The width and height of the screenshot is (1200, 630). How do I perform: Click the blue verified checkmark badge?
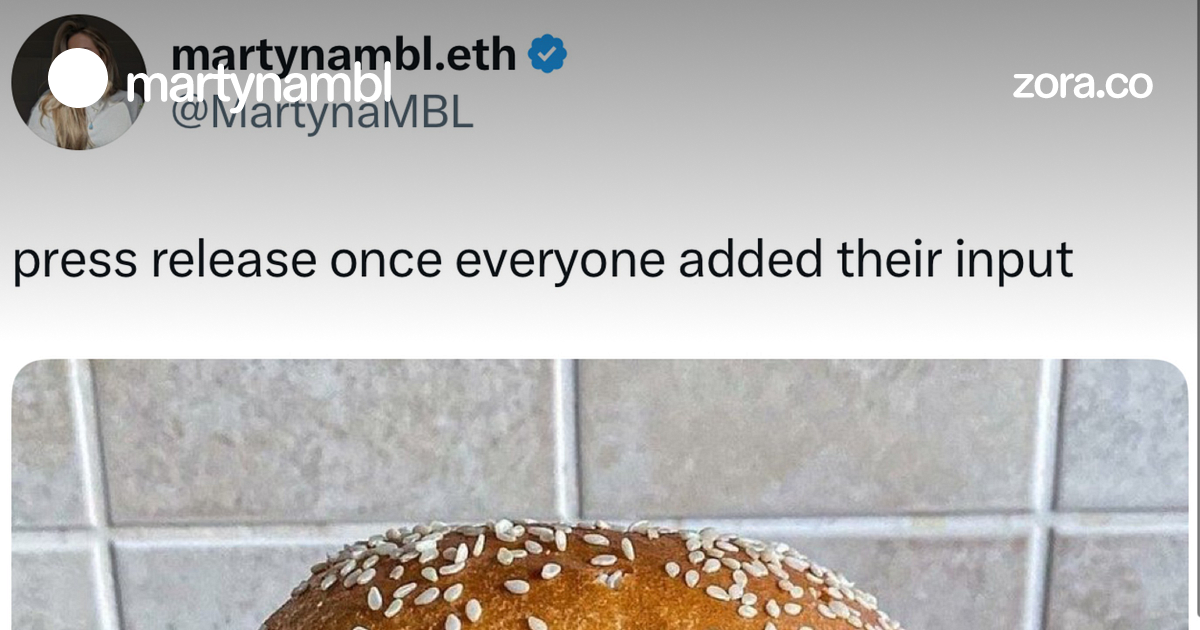[x=547, y=53]
